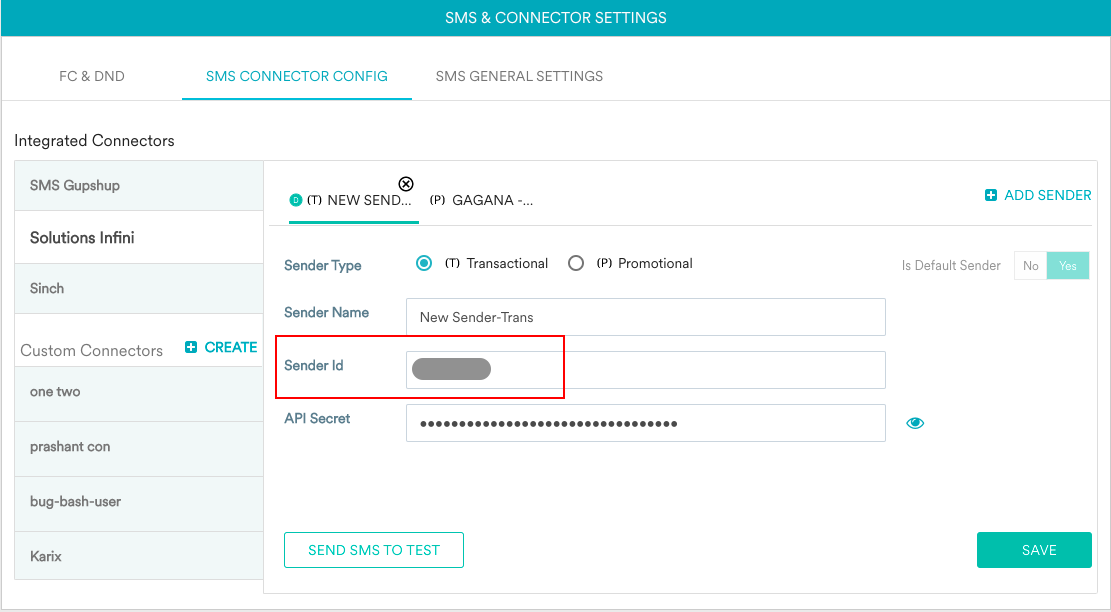Image resolution: width=1111 pixels, height=612 pixels.
Task: Focus the Sender Name input field
Action: pyautogui.click(x=645, y=317)
